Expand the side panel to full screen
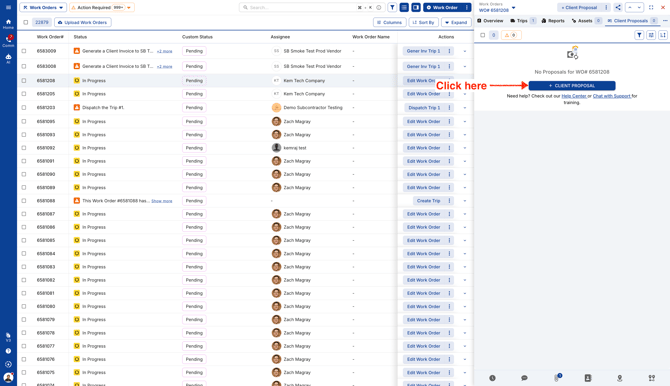 (651, 7)
